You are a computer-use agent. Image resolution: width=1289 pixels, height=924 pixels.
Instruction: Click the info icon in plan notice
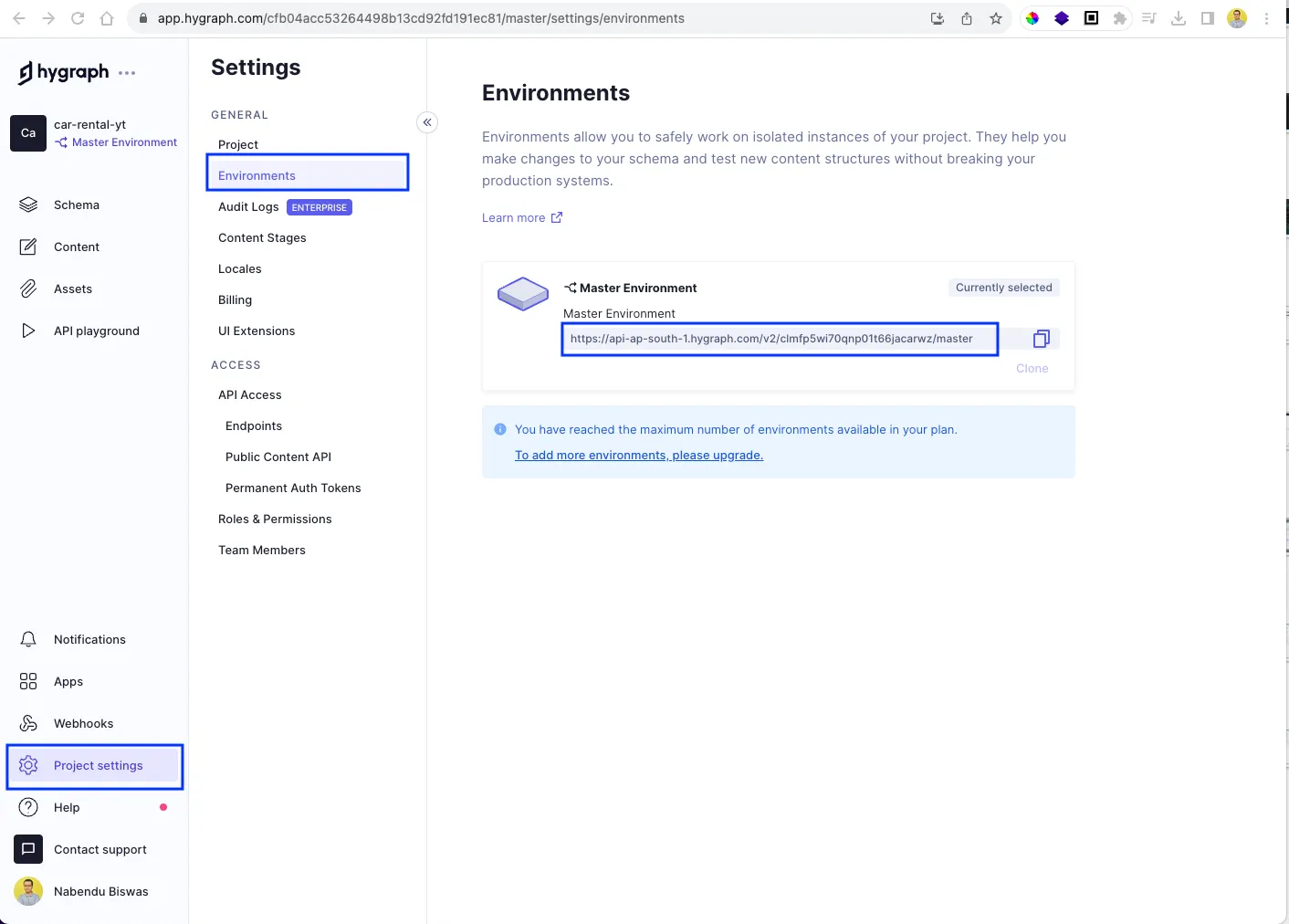coord(500,429)
